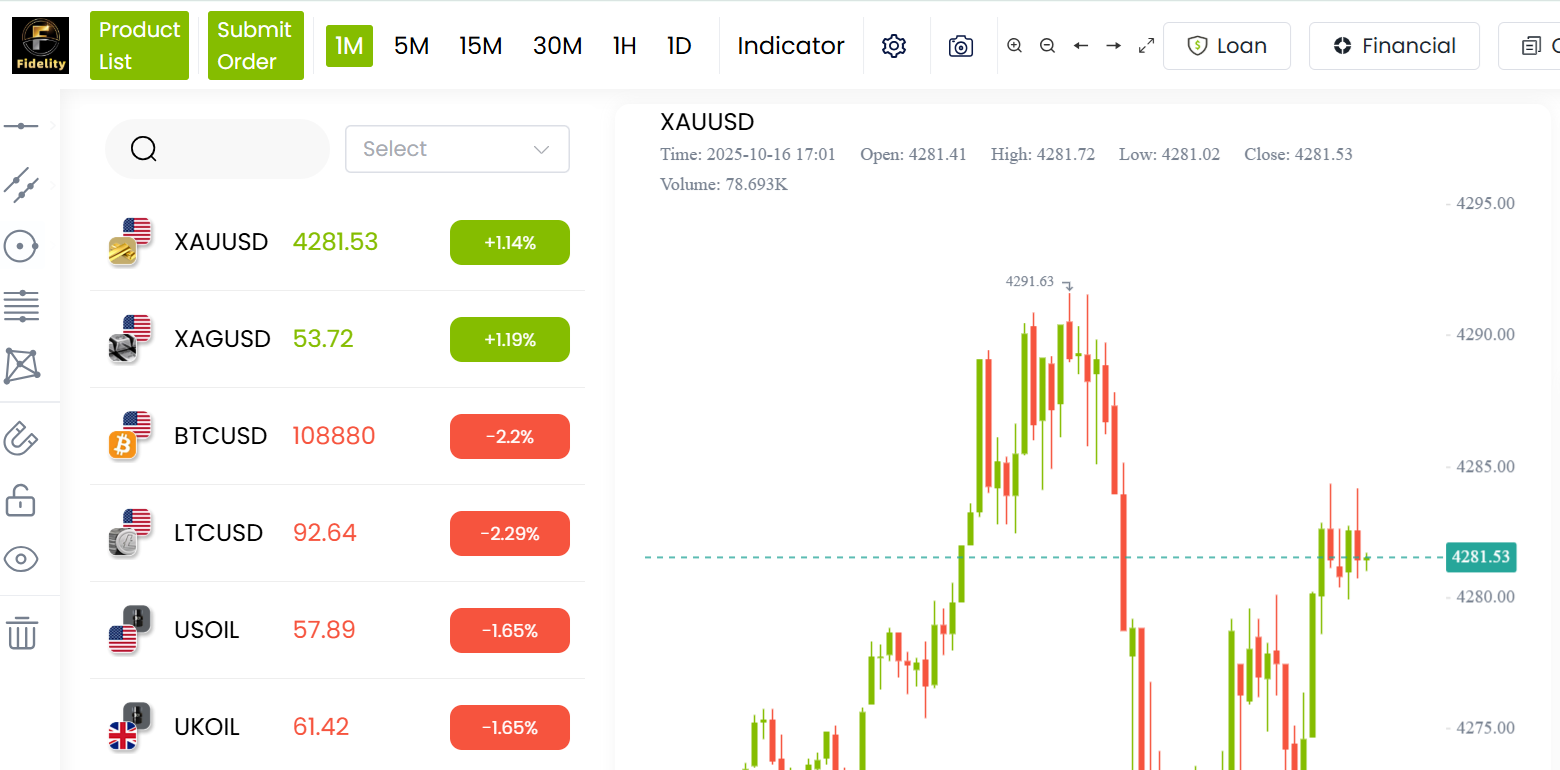The height and width of the screenshot is (770, 1560).
Task: Toggle magnet snap mode
Action: 21,437
